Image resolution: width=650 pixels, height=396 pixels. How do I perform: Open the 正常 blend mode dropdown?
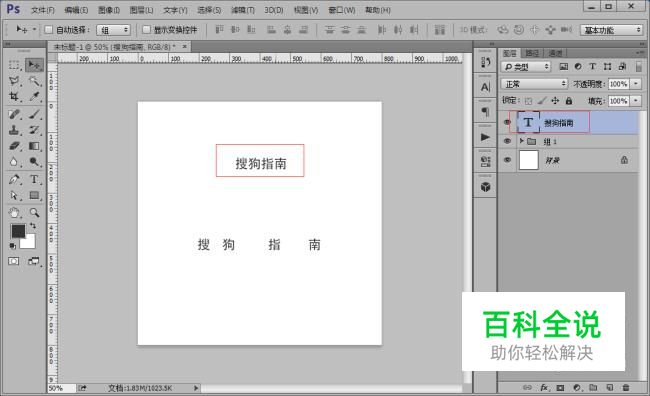pyautogui.click(x=534, y=84)
